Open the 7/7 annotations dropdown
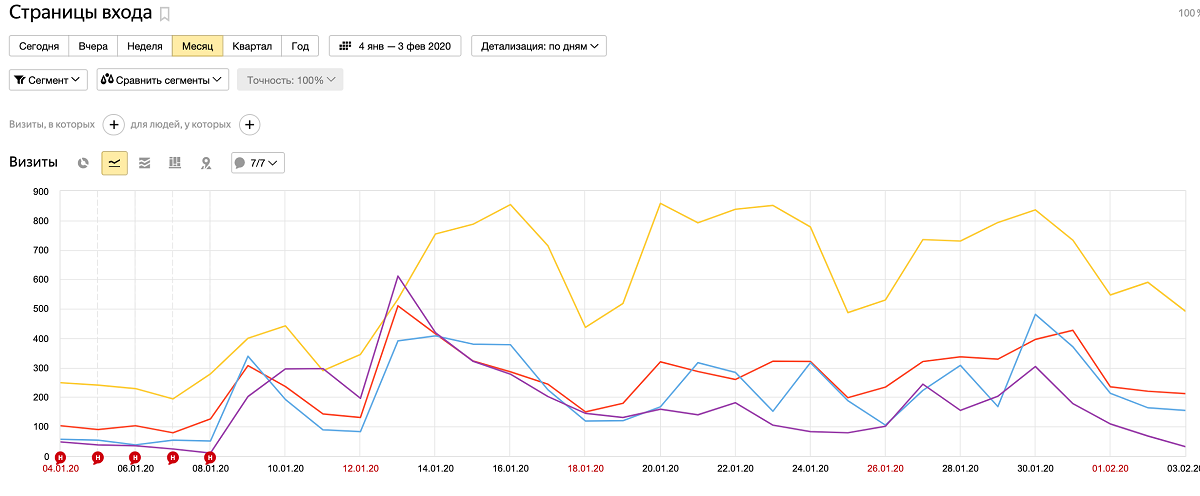 [258, 163]
